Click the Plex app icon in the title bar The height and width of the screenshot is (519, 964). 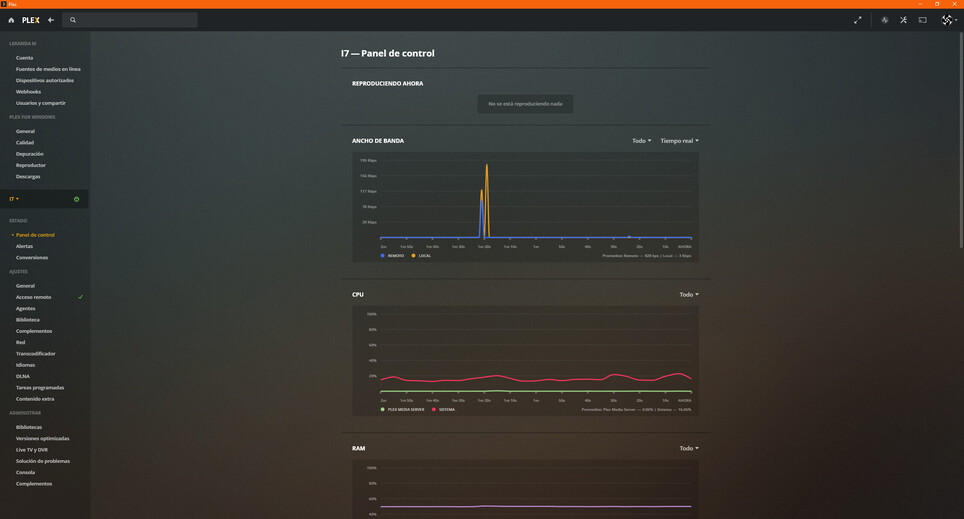point(4,4)
